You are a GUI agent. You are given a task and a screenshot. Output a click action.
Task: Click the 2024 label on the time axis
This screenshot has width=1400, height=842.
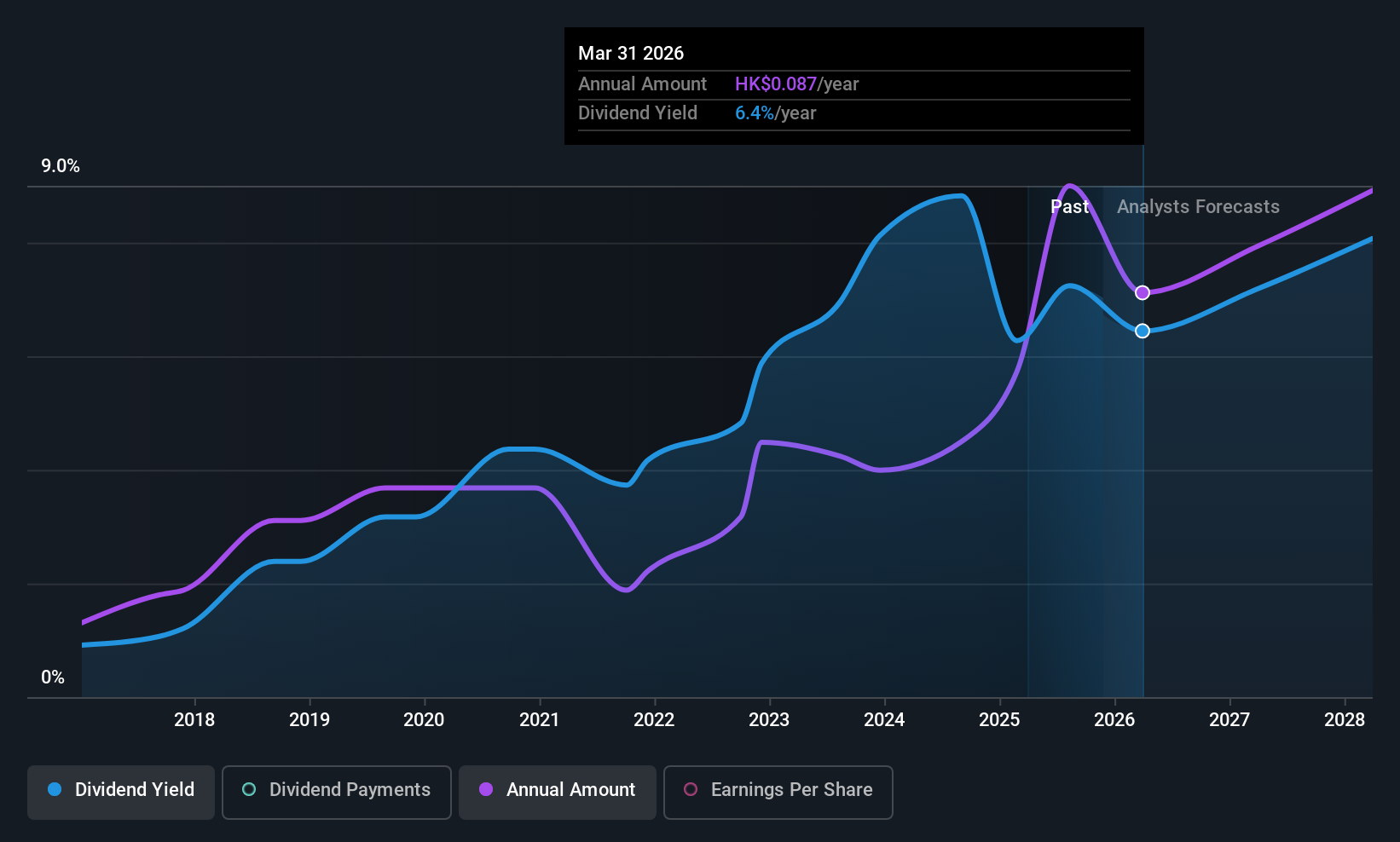tap(883, 719)
